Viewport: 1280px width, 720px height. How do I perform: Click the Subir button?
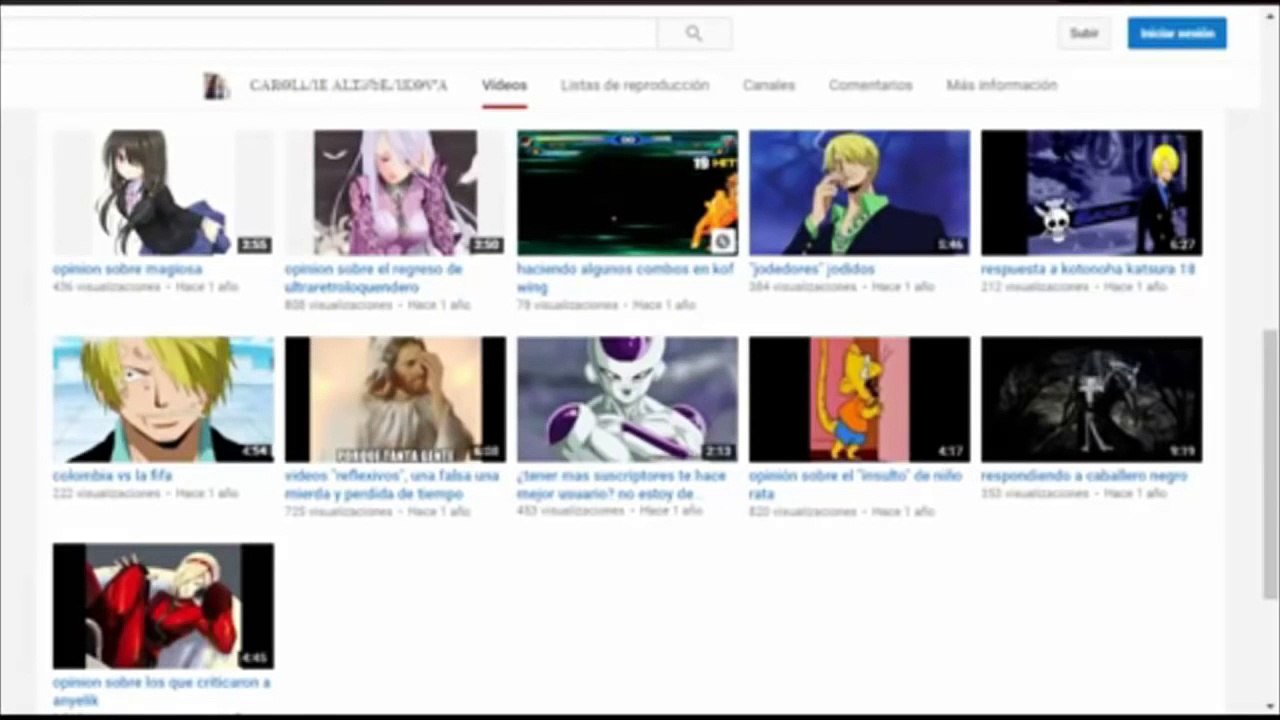click(1084, 33)
